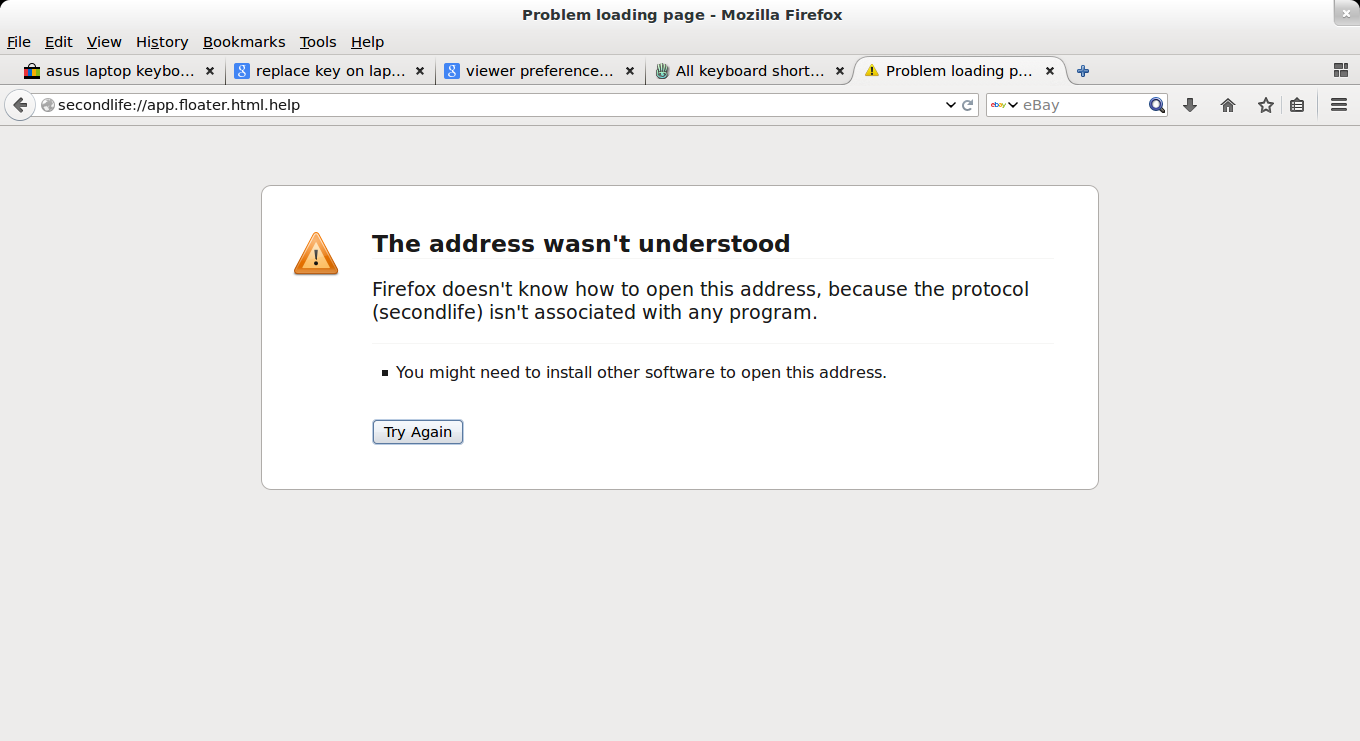Close the Firefox window

coord(1346,12)
